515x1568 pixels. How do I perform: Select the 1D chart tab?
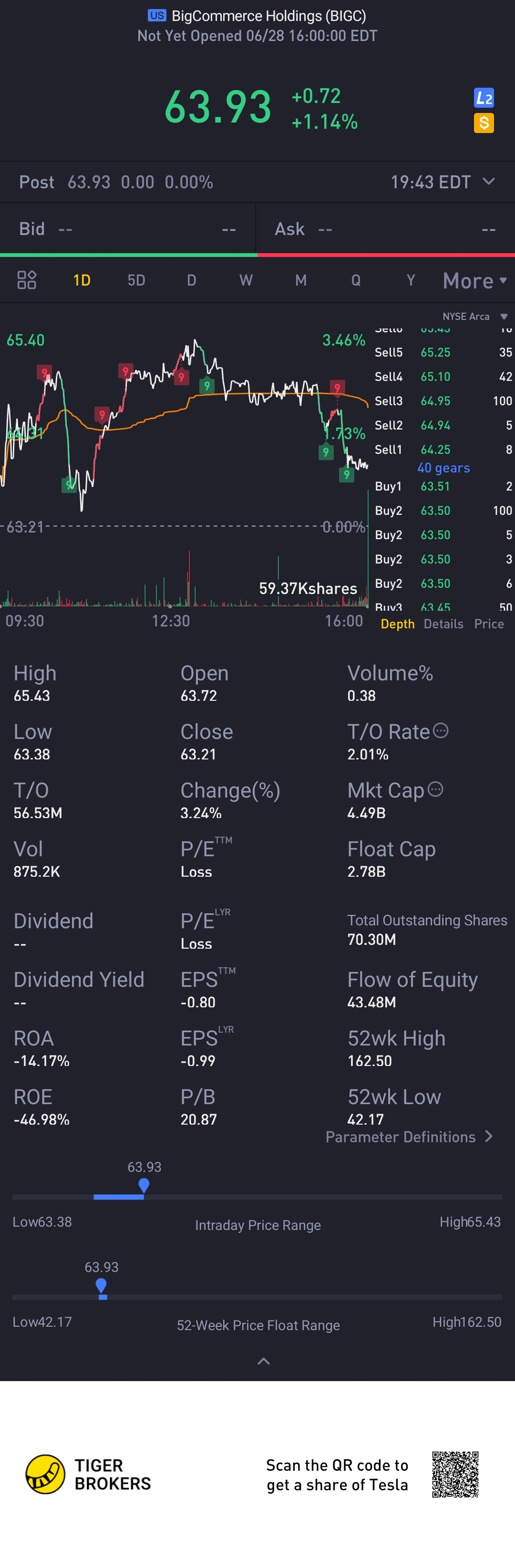pyautogui.click(x=82, y=281)
